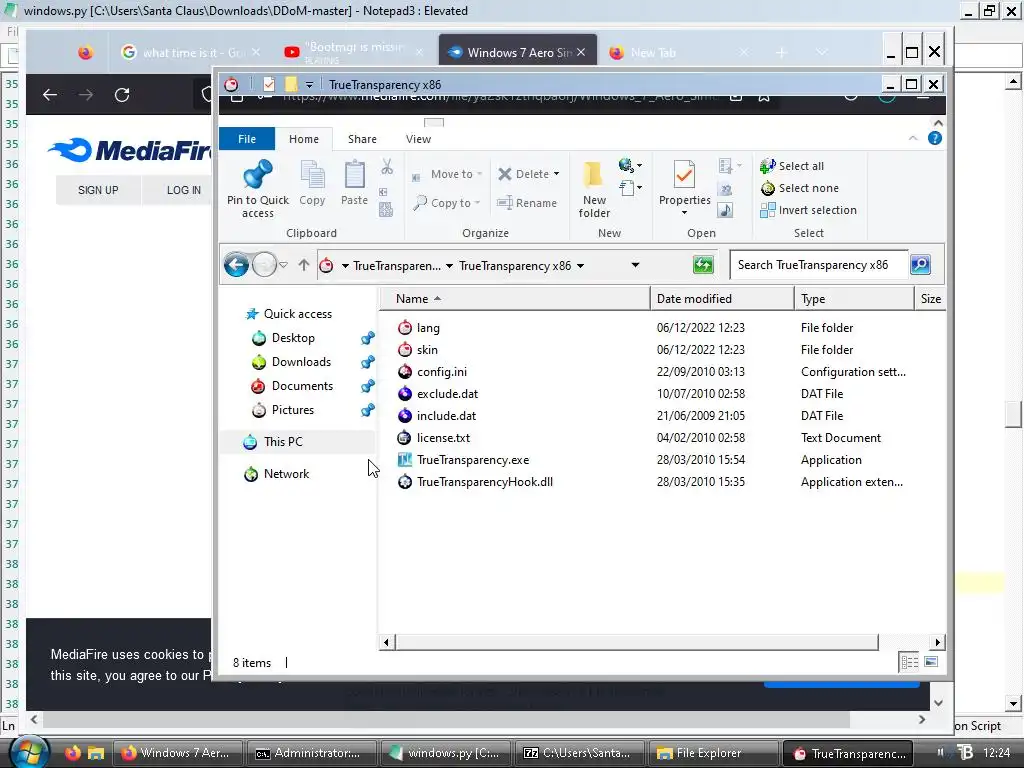The width and height of the screenshot is (1024, 768).
Task: Switch to details view icon in status bar
Action: tap(909, 662)
